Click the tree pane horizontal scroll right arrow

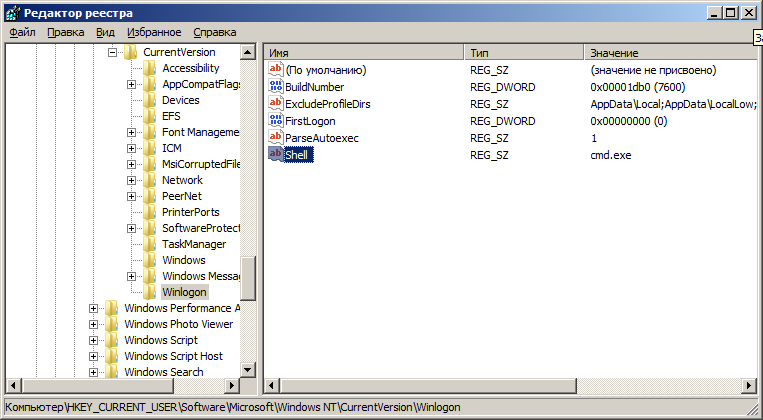(232, 386)
